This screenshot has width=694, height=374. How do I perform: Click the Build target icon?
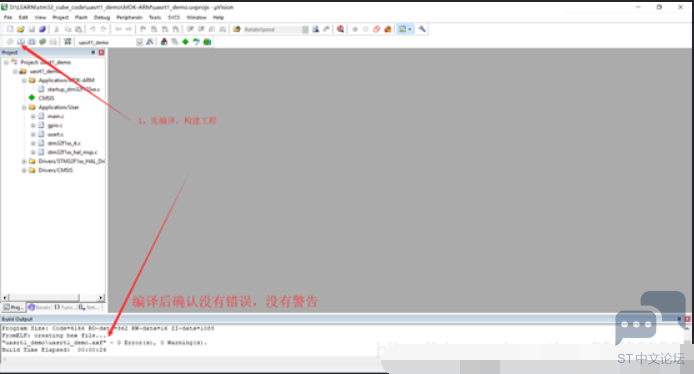pyautogui.click(x=21, y=42)
